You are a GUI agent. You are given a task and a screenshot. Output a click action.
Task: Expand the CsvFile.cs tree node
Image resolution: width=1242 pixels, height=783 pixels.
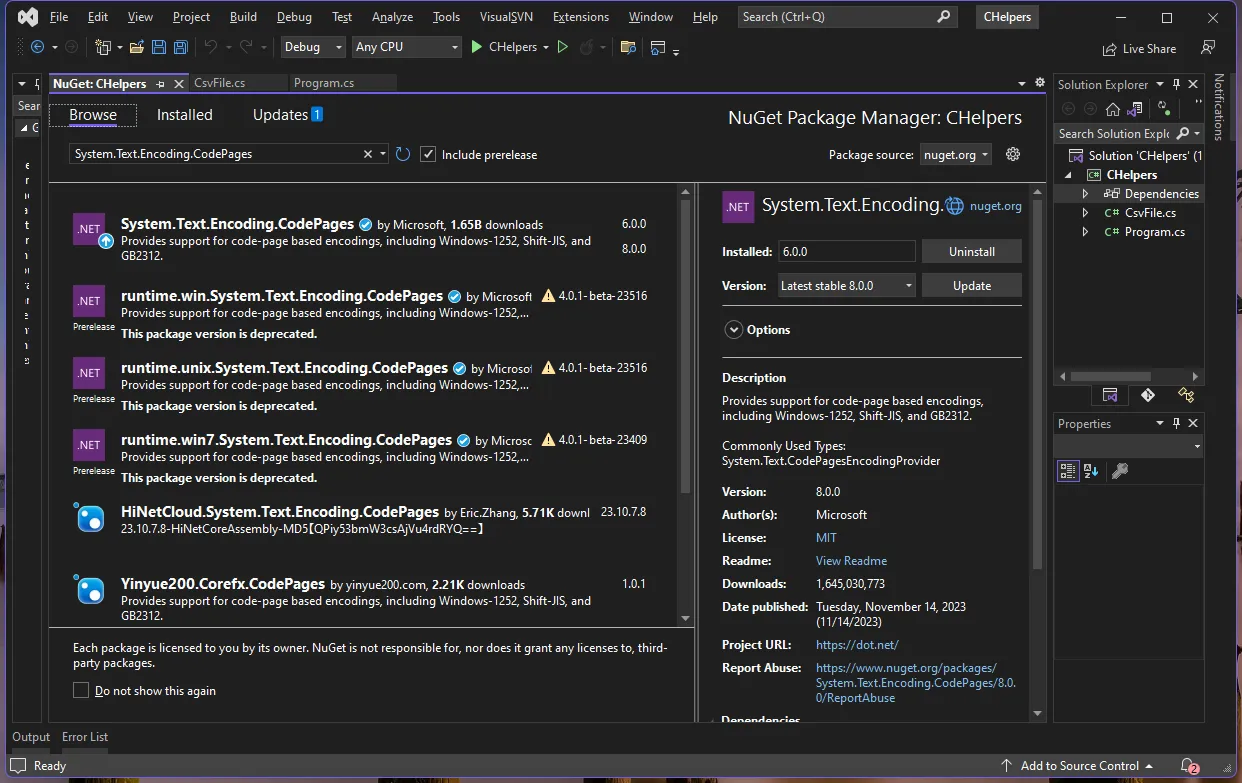(x=1086, y=213)
